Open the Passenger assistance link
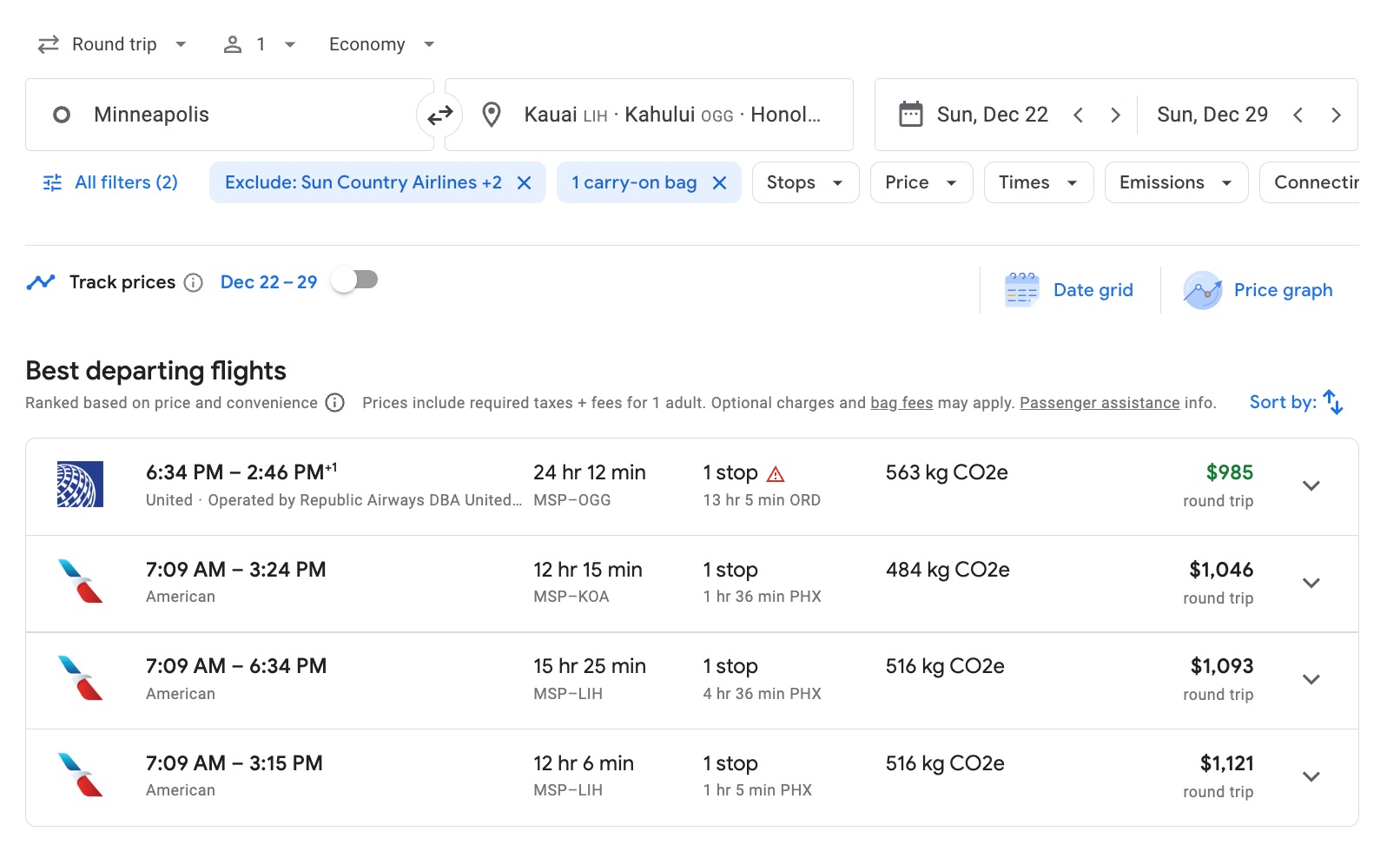The width and height of the screenshot is (1400, 858). tap(1100, 402)
